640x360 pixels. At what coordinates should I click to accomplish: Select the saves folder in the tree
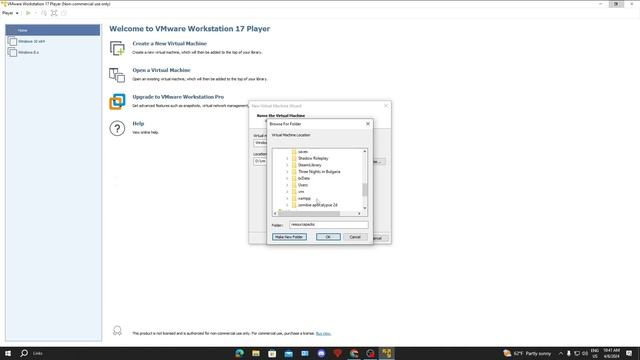(x=303, y=151)
